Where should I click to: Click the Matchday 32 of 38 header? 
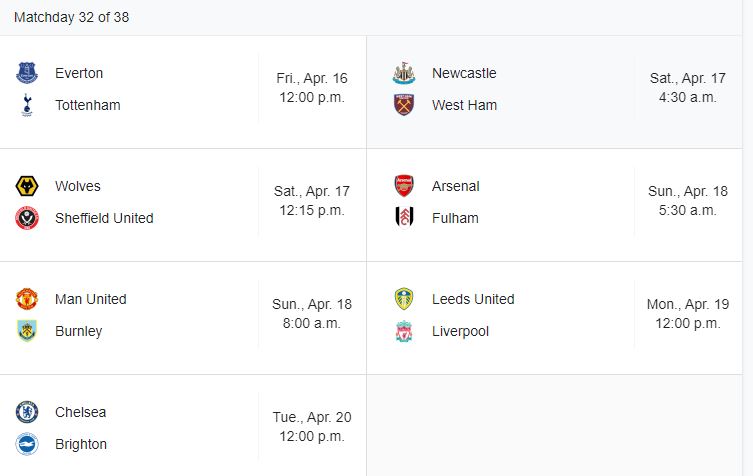coord(72,17)
